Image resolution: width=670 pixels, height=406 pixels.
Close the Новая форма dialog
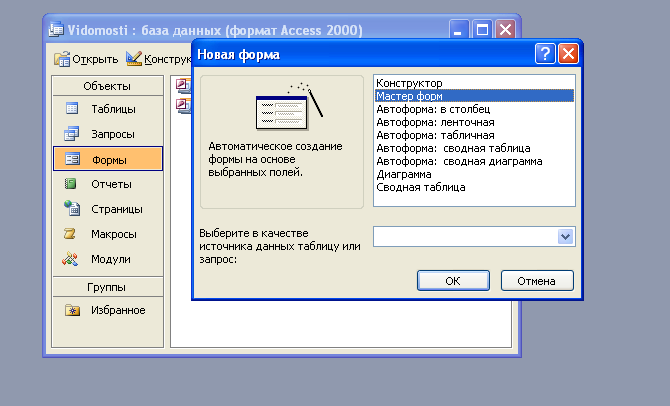(568, 54)
